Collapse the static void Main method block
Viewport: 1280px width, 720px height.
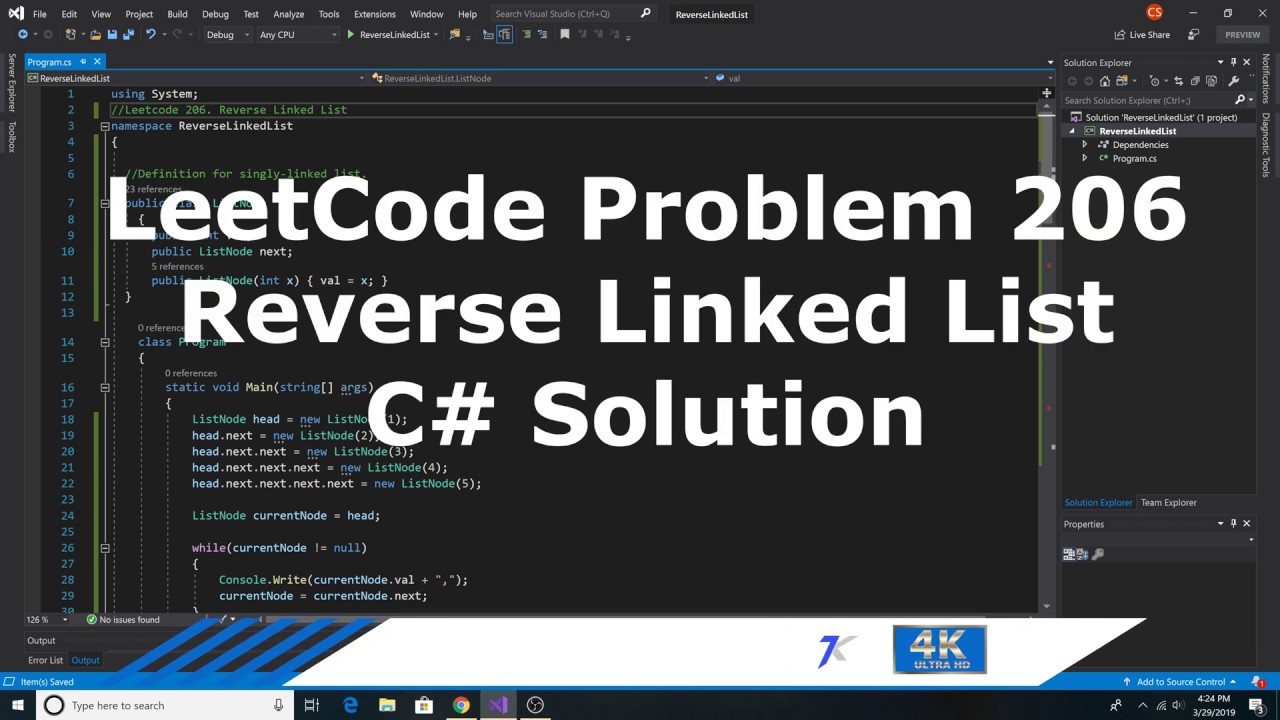104,387
